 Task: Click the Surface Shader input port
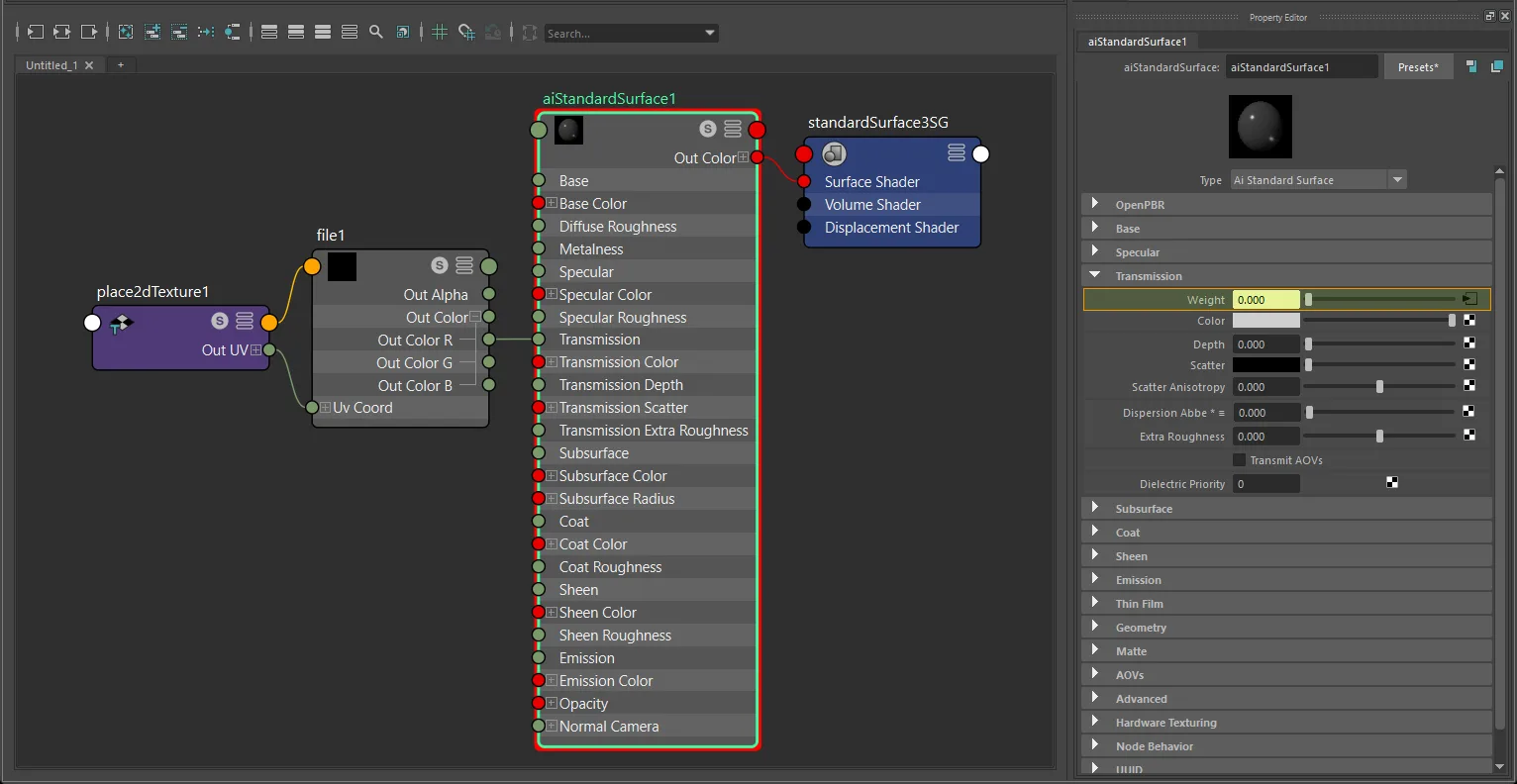804,181
